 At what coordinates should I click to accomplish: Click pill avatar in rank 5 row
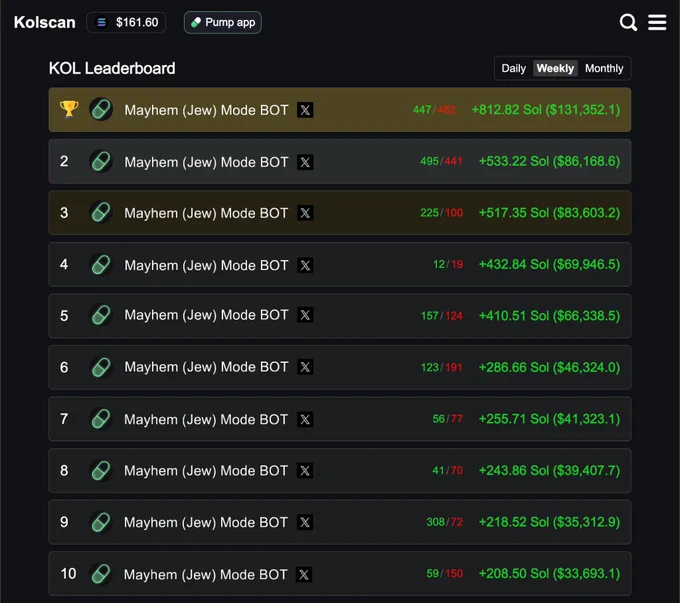coord(101,315)
